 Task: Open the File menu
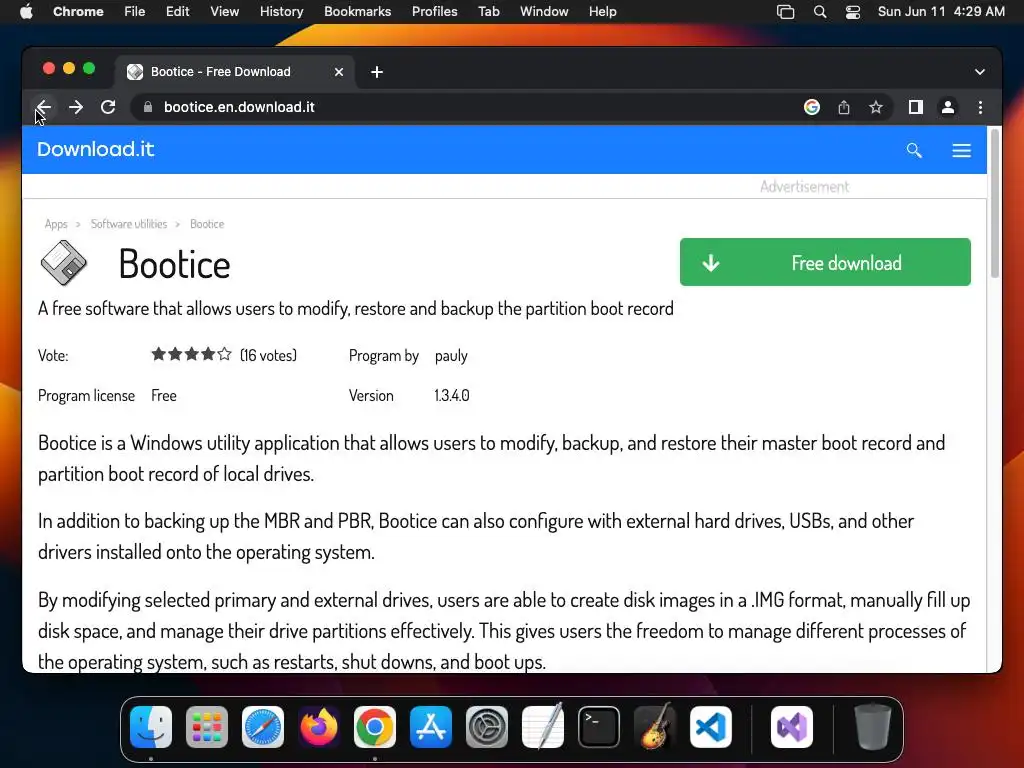click(x=135, y=12)
